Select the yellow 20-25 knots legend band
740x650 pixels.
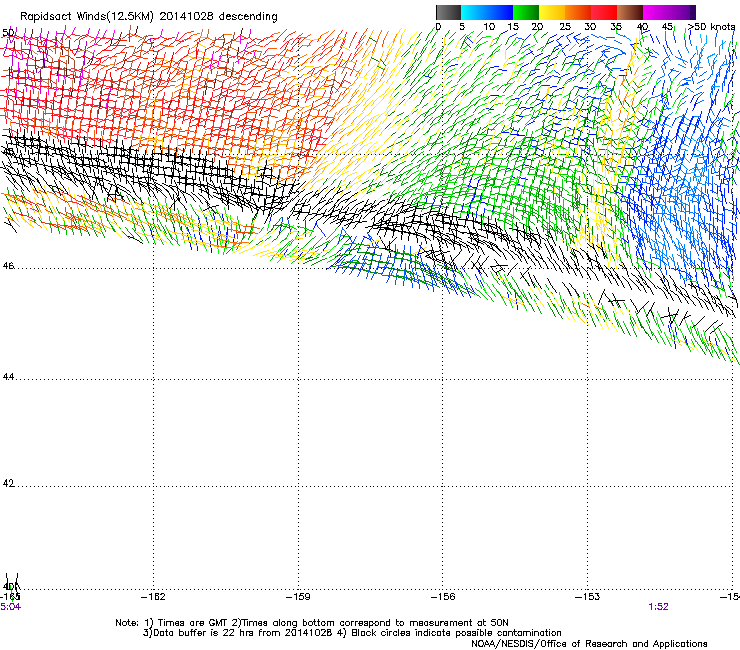552,12
